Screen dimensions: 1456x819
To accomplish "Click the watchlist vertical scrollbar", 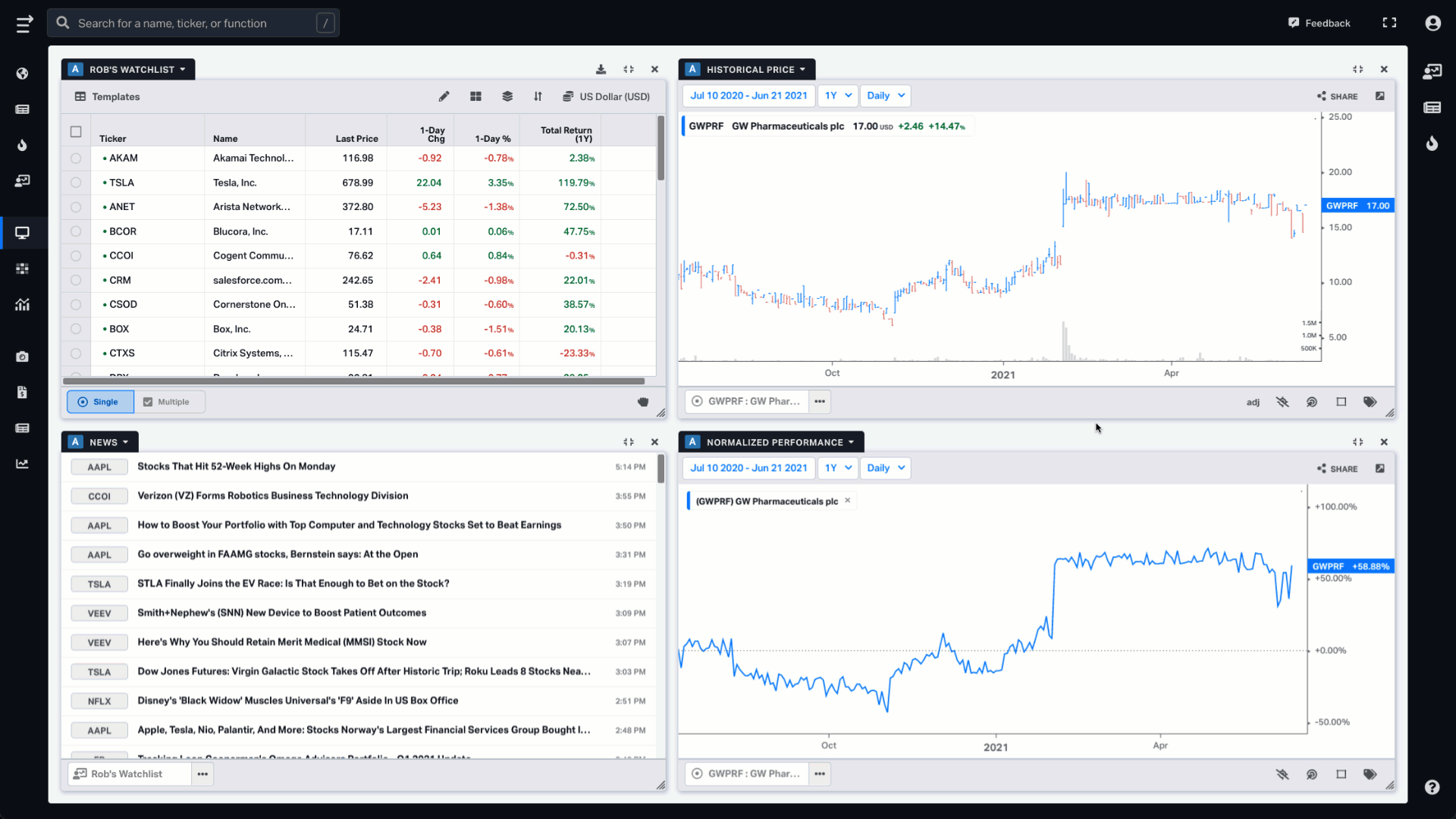I will coord(661,149).
